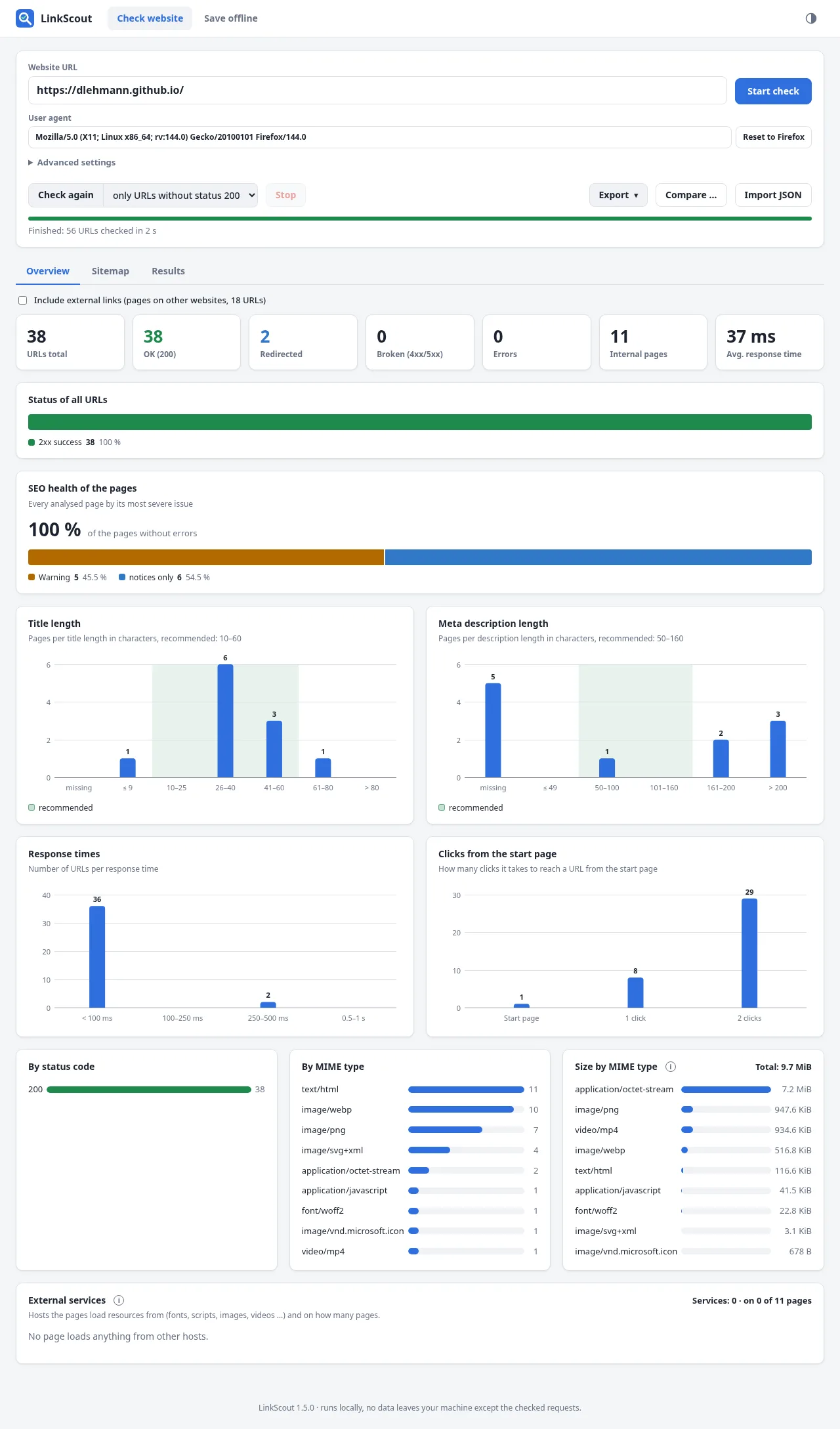Viewport: 840px width, 1429px height.
Task: Click application/octet-stream row in Size by MIME type
Action: click(693, 1090)
